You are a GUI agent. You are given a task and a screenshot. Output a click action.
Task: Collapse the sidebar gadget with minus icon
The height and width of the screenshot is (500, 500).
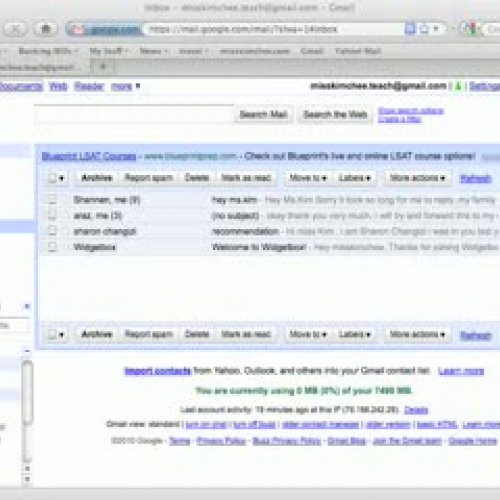pos(27,351)
